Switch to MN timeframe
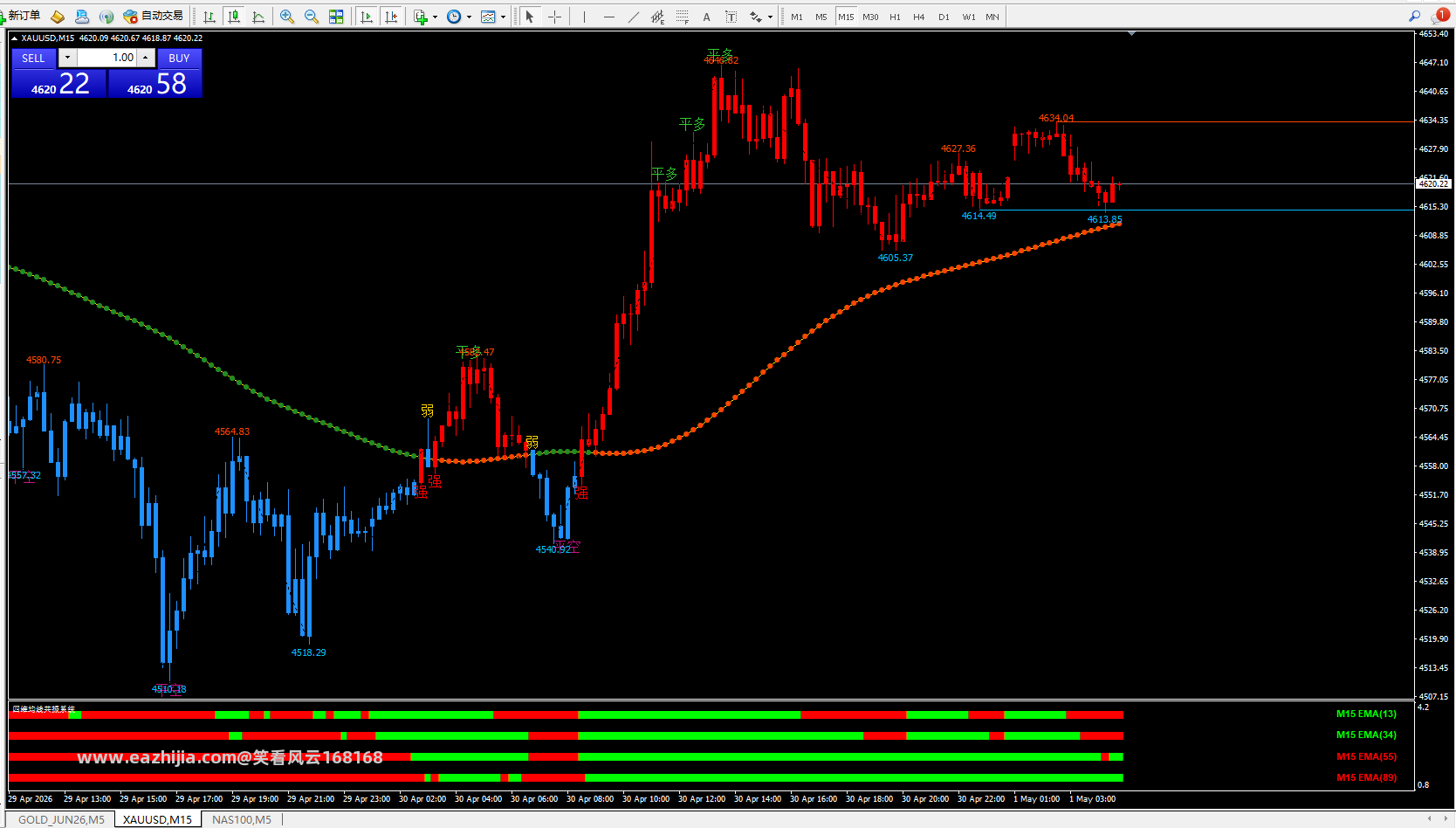The image size is (1456, 828). tap(992, 17)
